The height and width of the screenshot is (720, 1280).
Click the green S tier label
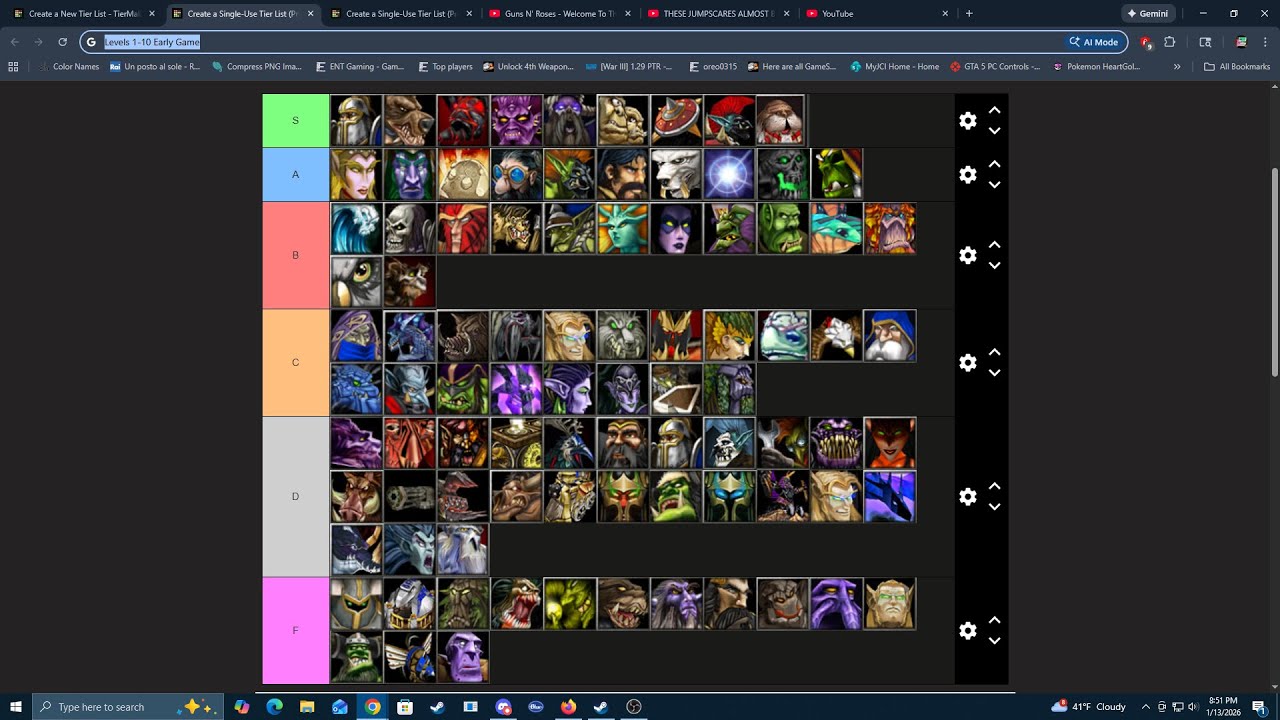295,120
